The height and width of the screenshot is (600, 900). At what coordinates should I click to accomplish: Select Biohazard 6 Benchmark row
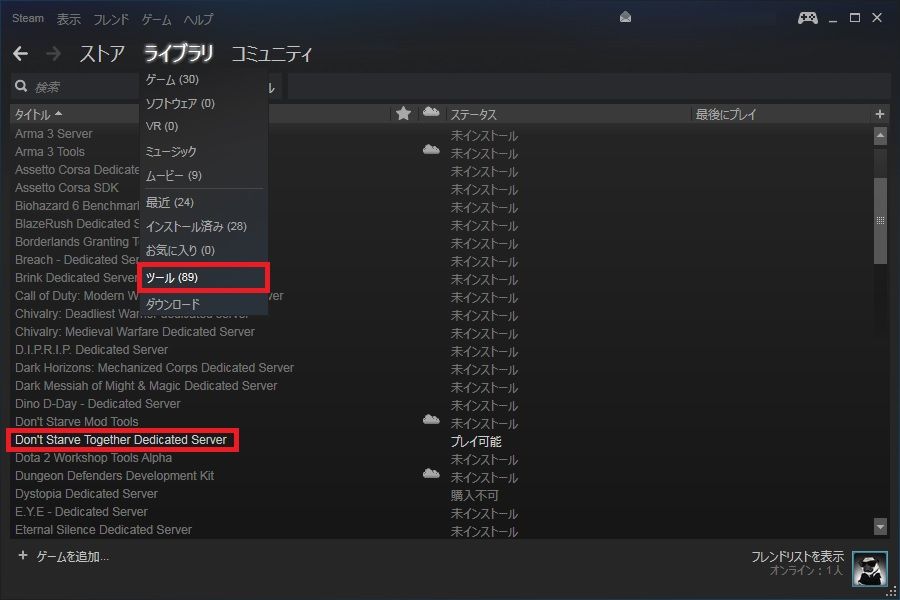77,206
